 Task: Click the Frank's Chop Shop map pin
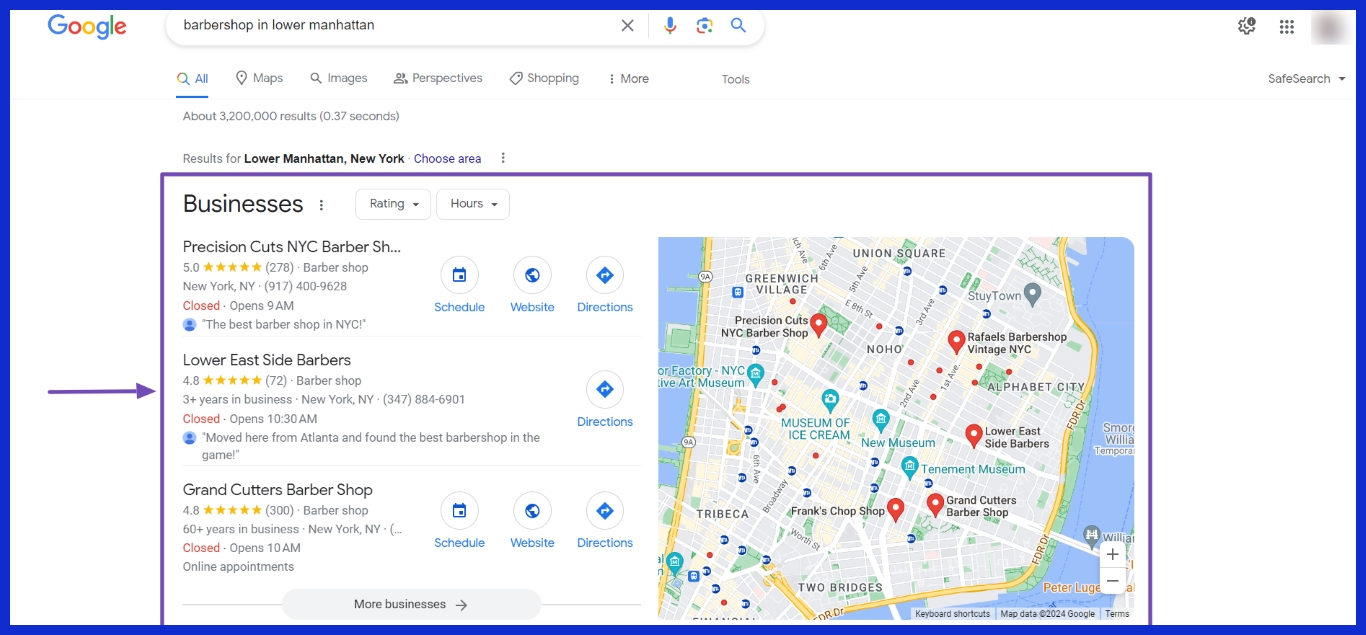click(896, 509)
